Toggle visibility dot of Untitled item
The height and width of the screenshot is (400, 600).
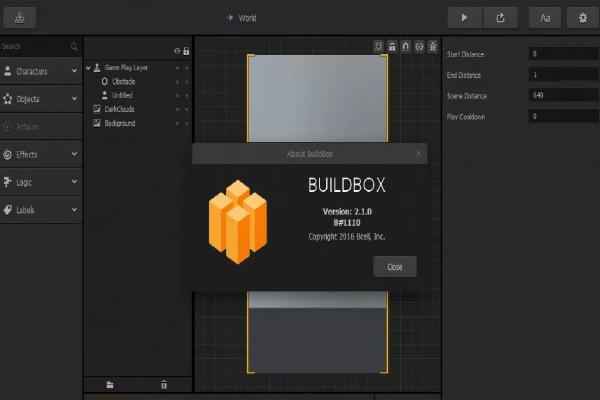point(177,95)
